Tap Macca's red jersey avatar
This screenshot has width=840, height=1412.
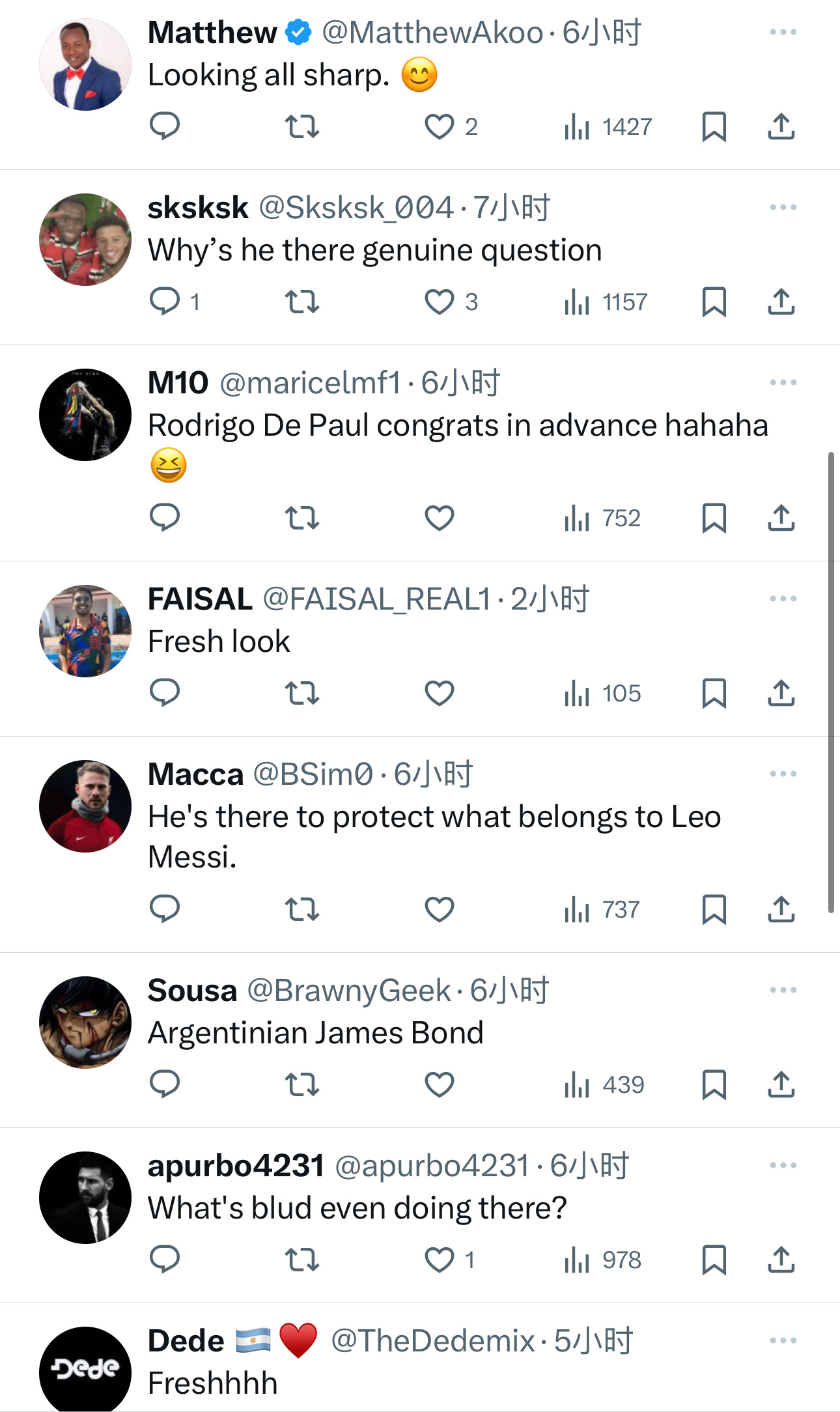tap(85, 806)
